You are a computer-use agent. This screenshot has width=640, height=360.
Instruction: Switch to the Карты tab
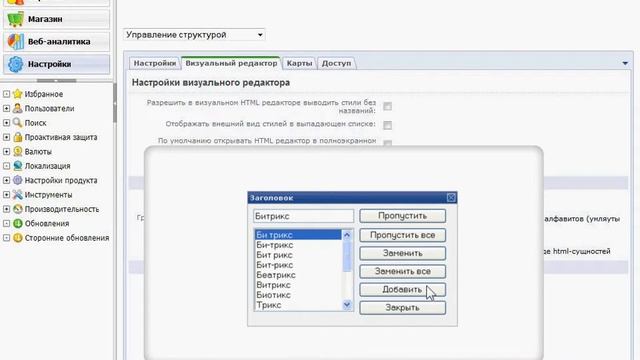pos(299,63)
